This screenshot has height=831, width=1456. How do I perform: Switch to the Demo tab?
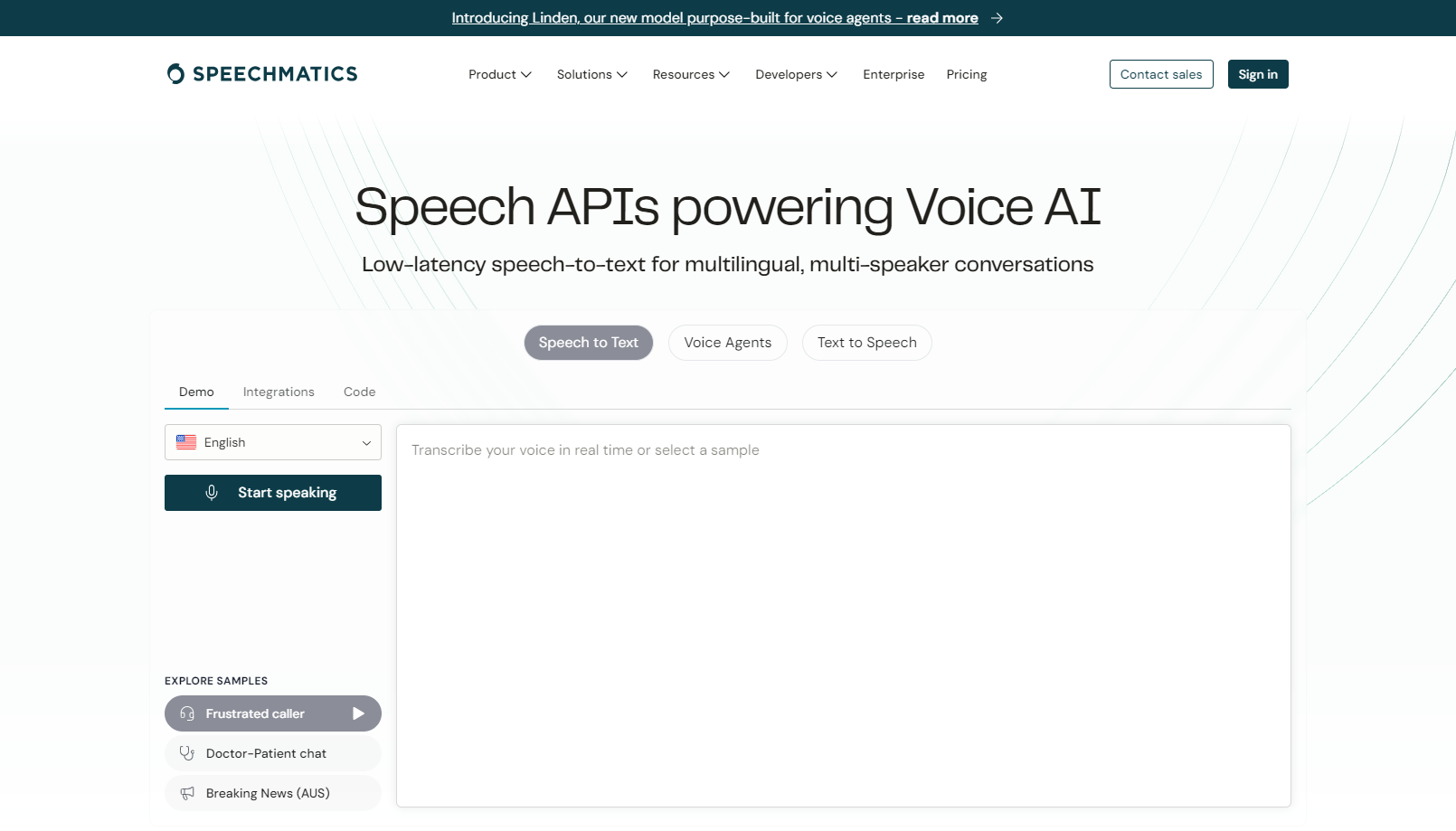click(196, 392)
